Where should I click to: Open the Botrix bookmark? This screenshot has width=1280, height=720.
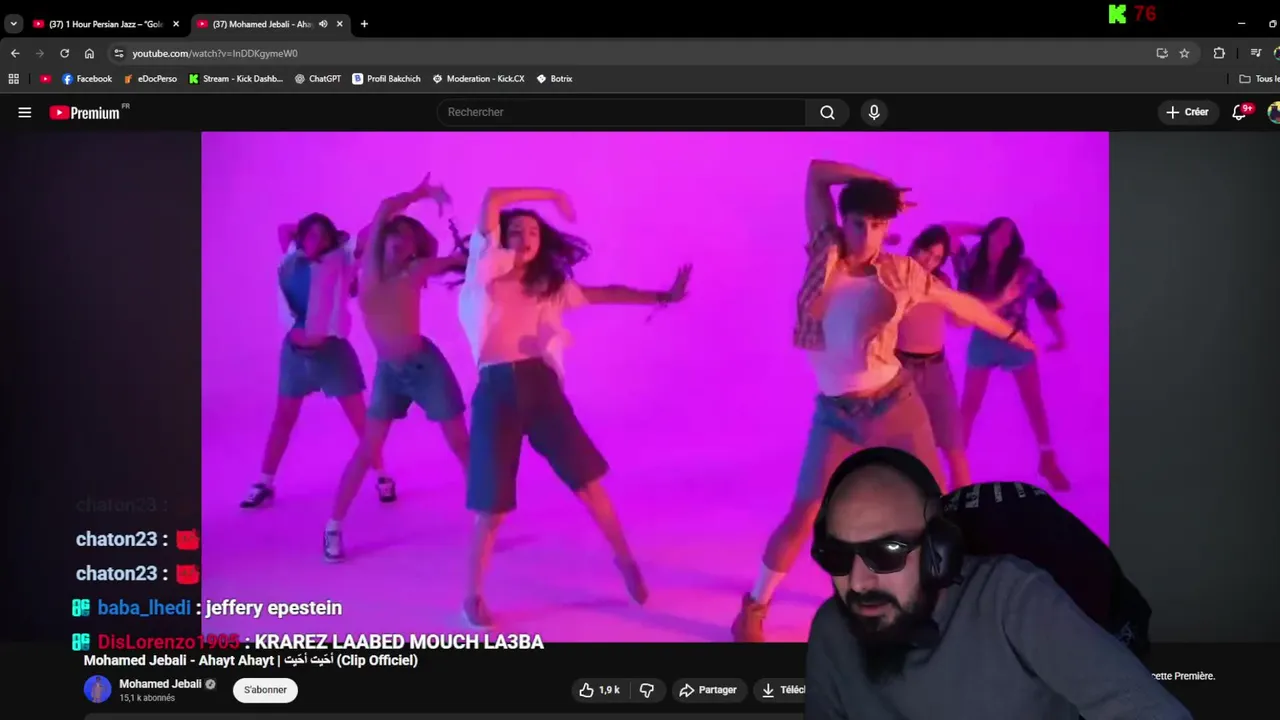coord(554,79)
